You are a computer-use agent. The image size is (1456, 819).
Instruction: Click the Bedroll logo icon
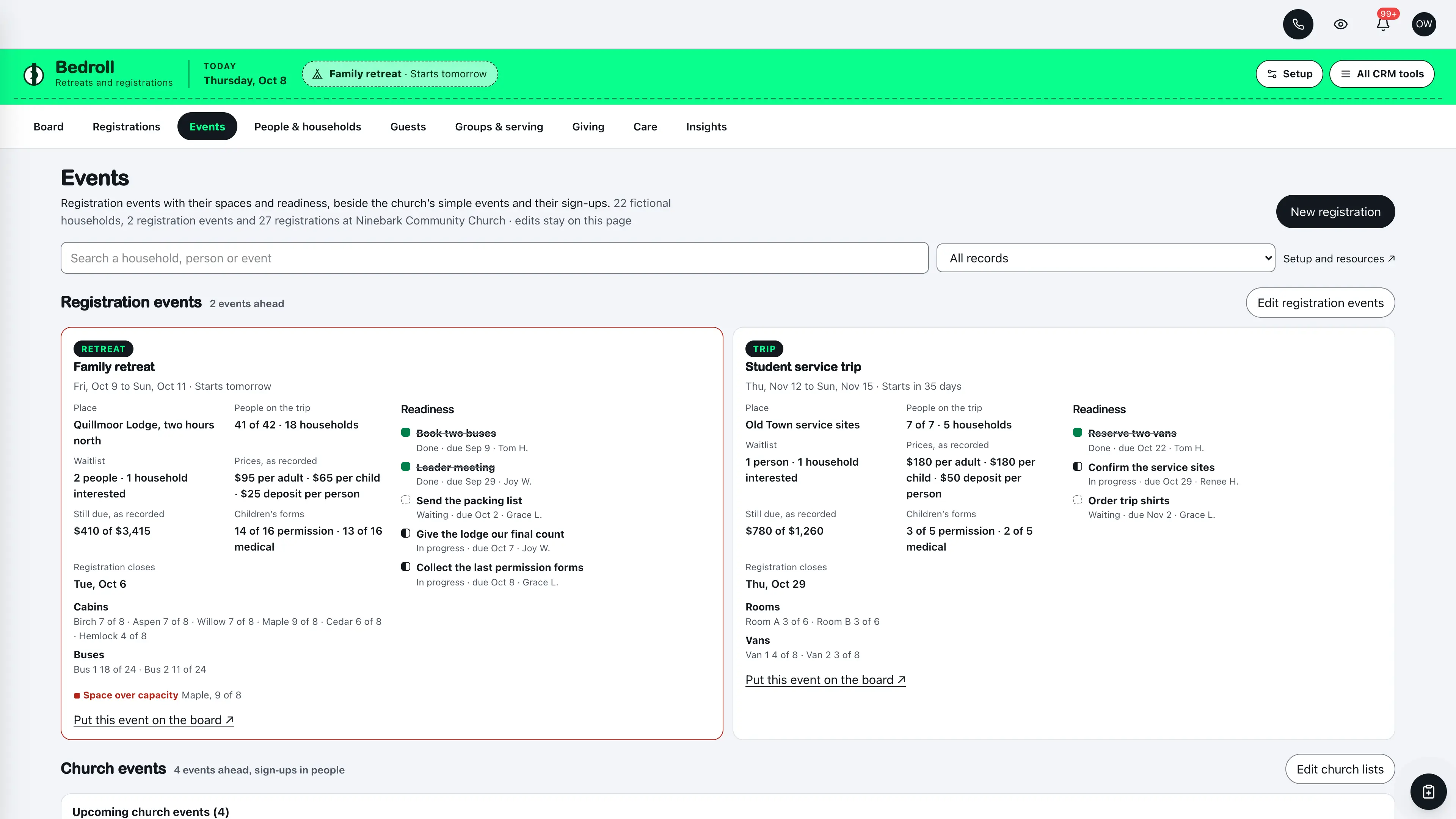(34, 74)
